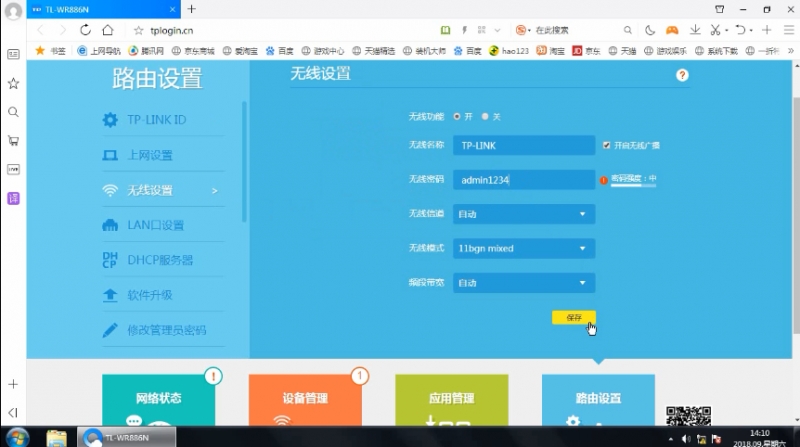
Task: Click the 无线密码 admin1234 field
Action: coord(524,180)
